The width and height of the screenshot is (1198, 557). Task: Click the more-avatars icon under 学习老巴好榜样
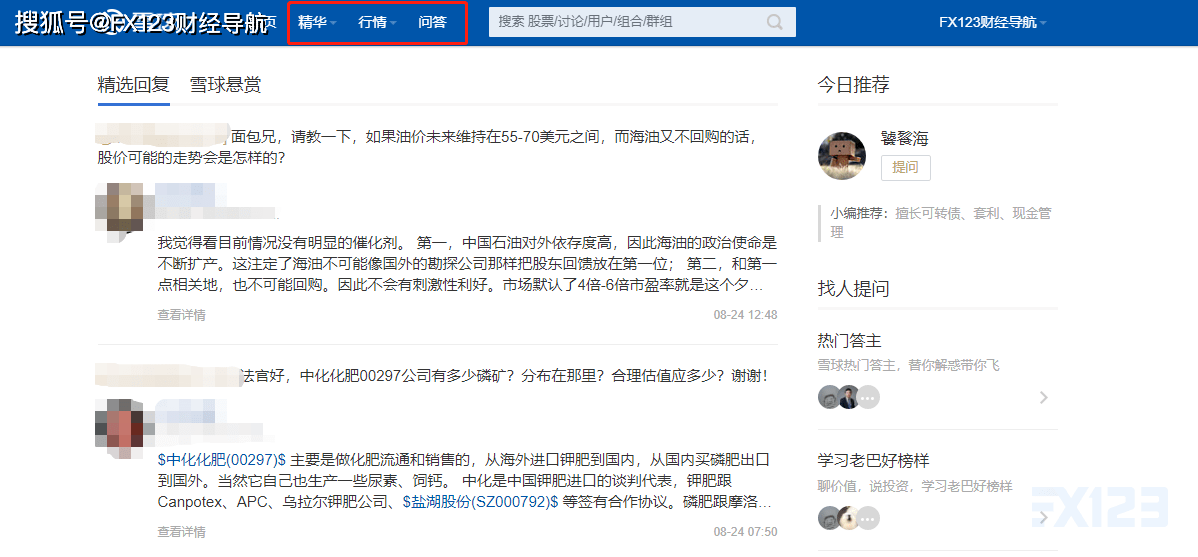868,518
